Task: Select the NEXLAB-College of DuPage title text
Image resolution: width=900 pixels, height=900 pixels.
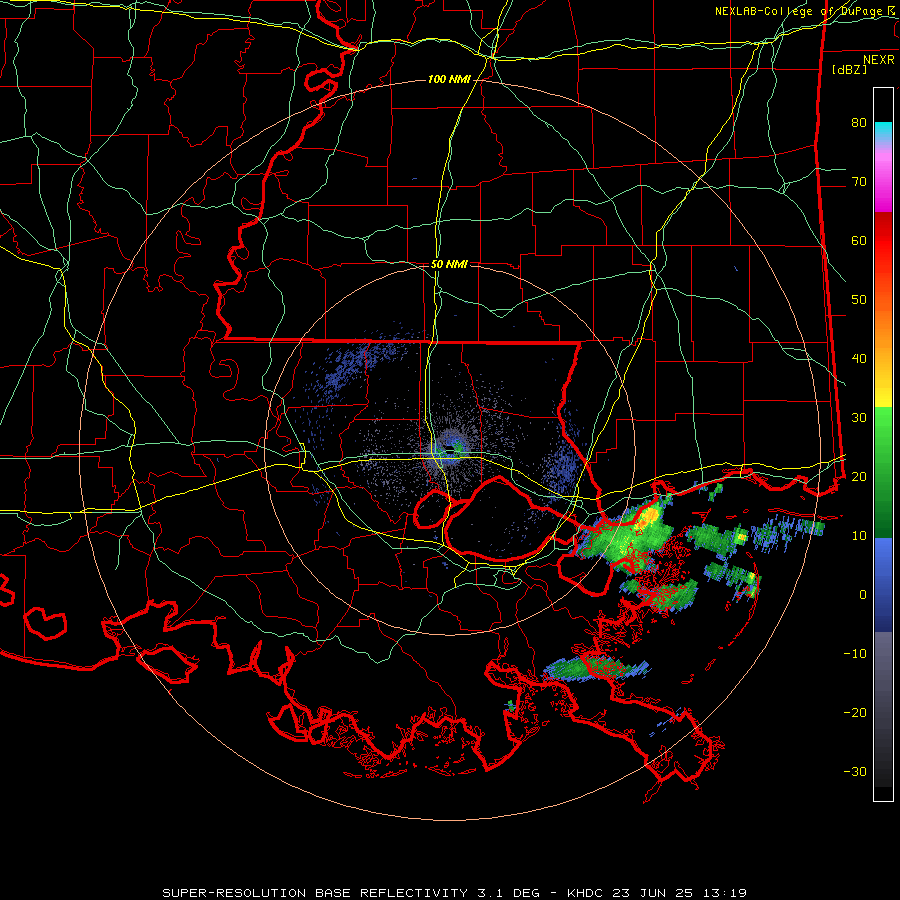Action: pos(800,11)
